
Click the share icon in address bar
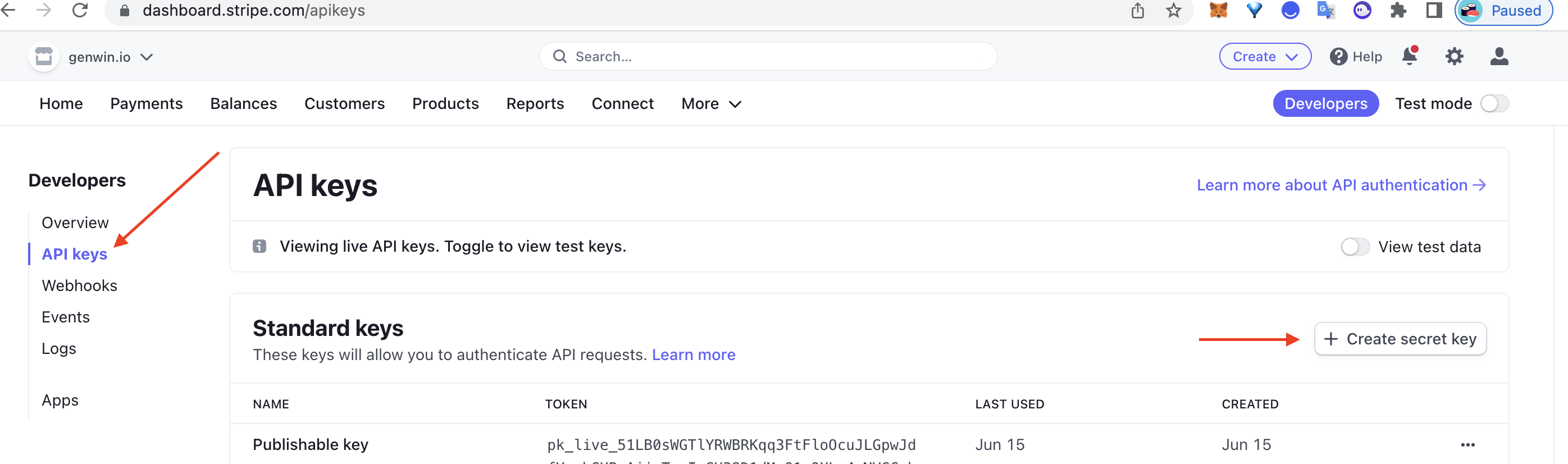coord(1138,10)
